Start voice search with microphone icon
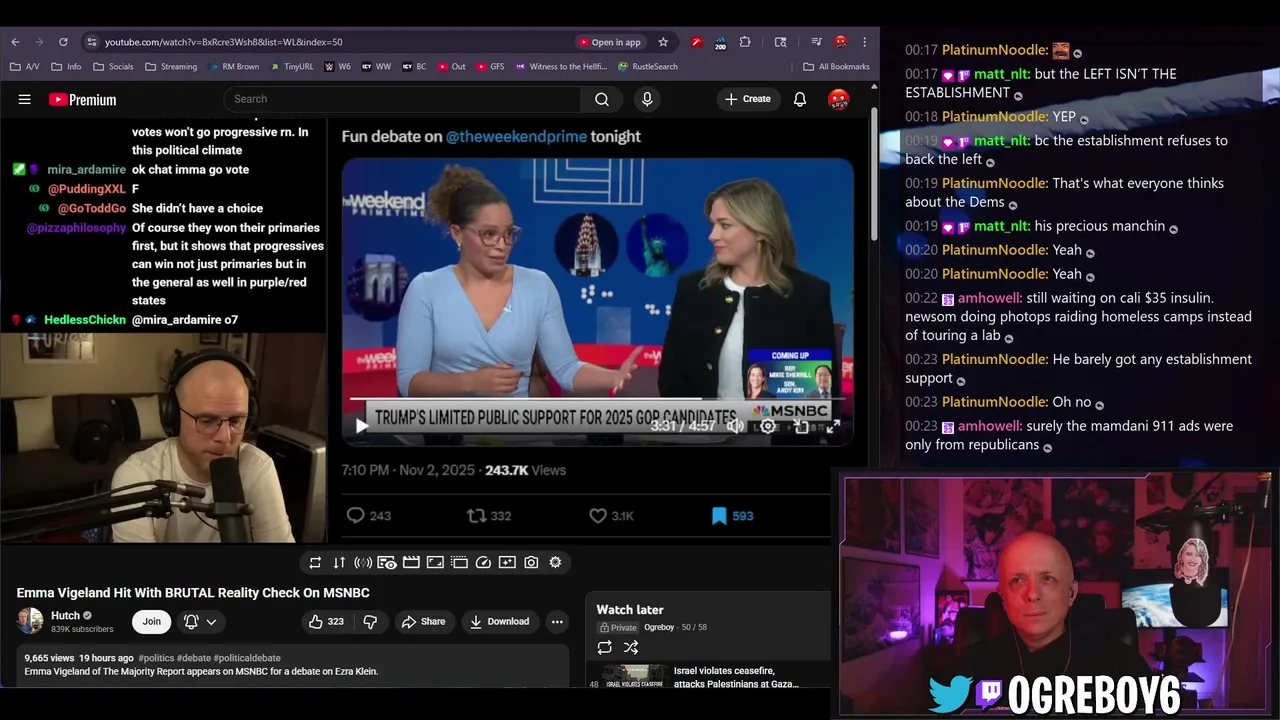The width and height of the screenshot is (1280, 720). (647, 99)
